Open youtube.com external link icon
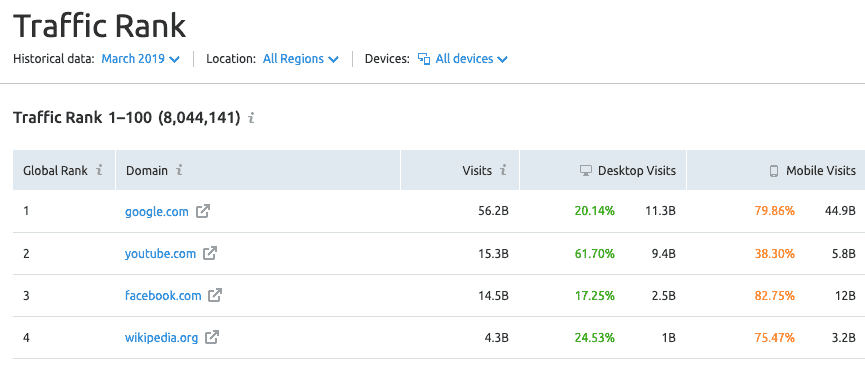The image size is (865, 370). (x=210, y=254)
